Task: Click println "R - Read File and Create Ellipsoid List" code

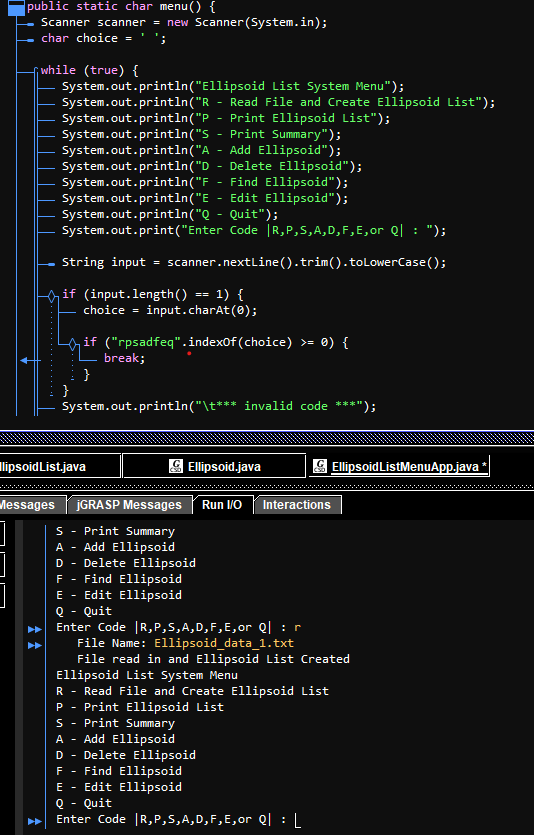Action: point(278,102)
